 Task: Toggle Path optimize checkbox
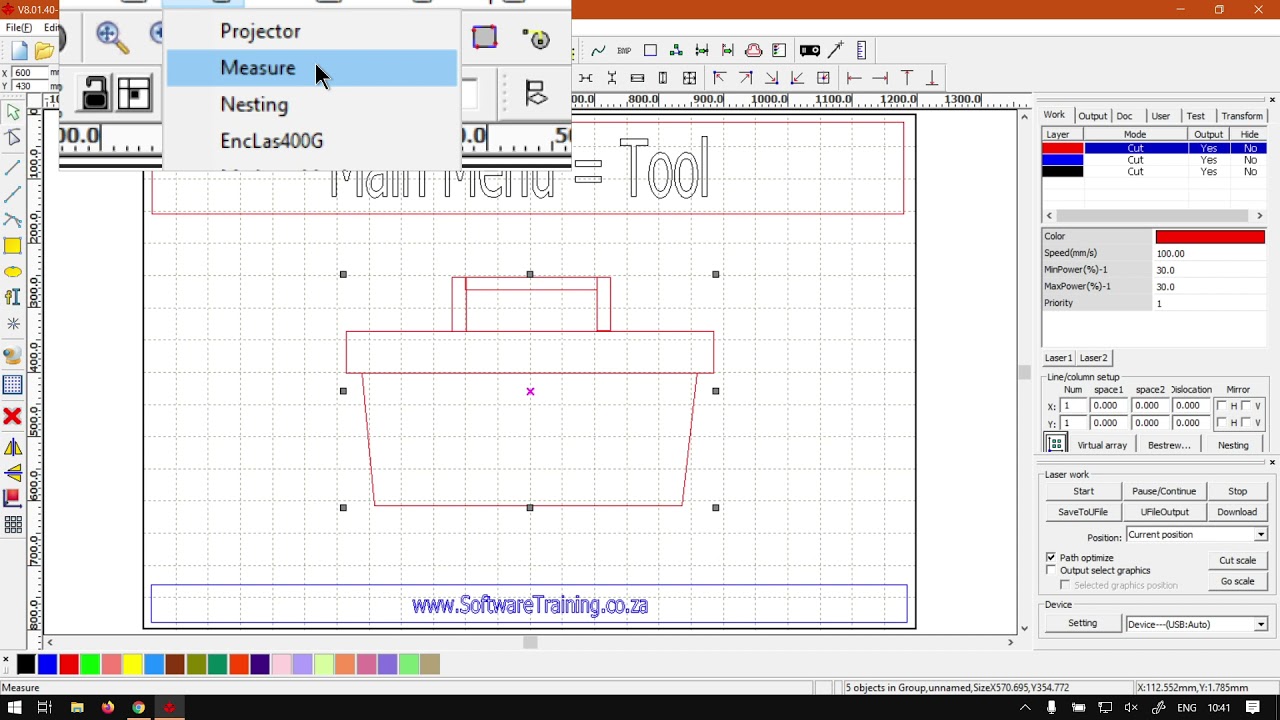pyautogui.click(x=1051, y=557)
